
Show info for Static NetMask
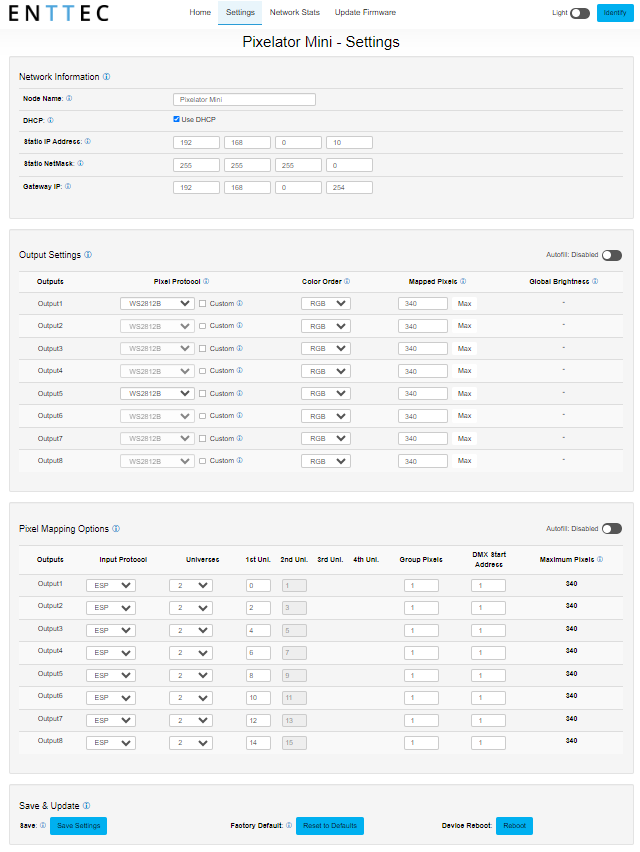(x=80, y=163)
